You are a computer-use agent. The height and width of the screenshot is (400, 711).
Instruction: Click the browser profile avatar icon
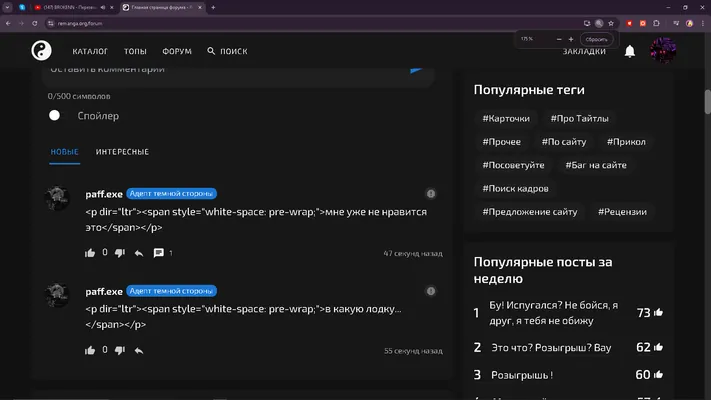click(689, 23)
